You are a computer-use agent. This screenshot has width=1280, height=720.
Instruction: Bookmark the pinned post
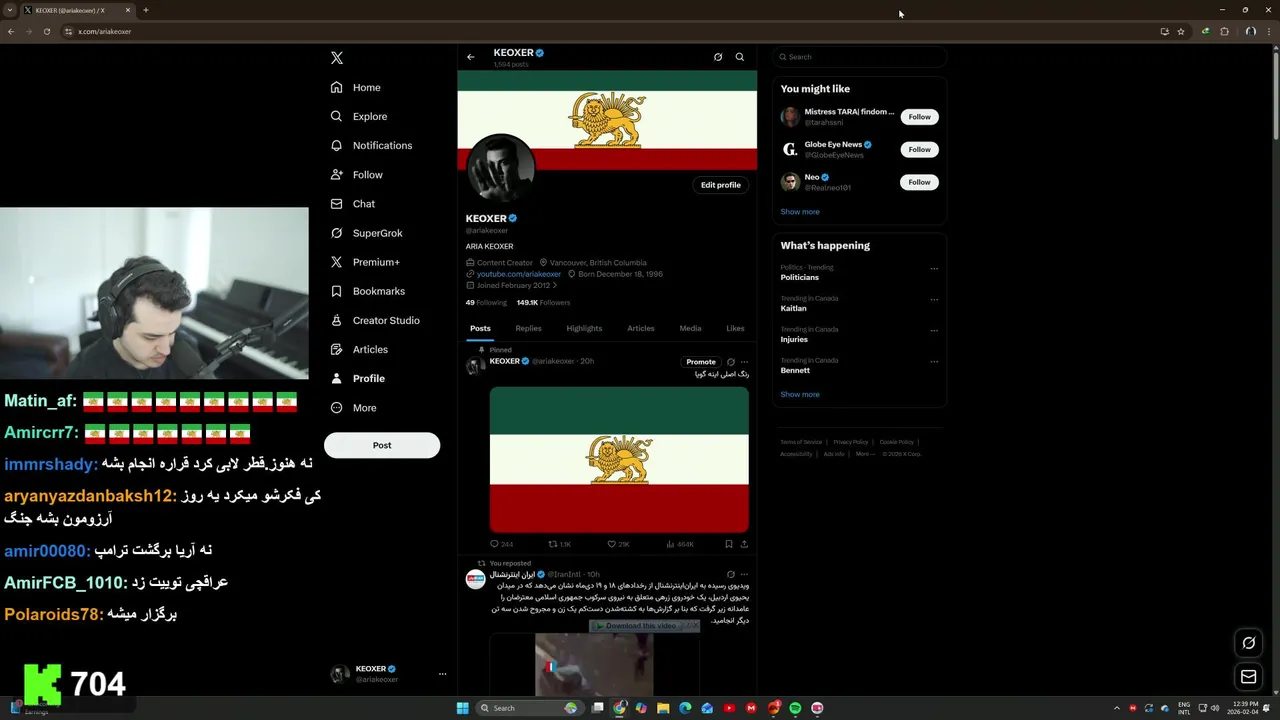729,544
